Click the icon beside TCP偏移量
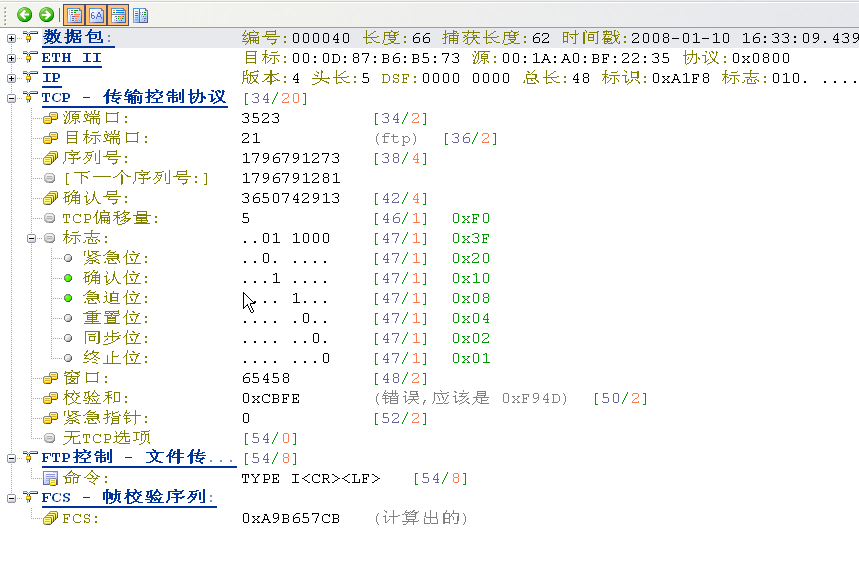859x587 pixels. pyautogui.click(x=50, y=218)
